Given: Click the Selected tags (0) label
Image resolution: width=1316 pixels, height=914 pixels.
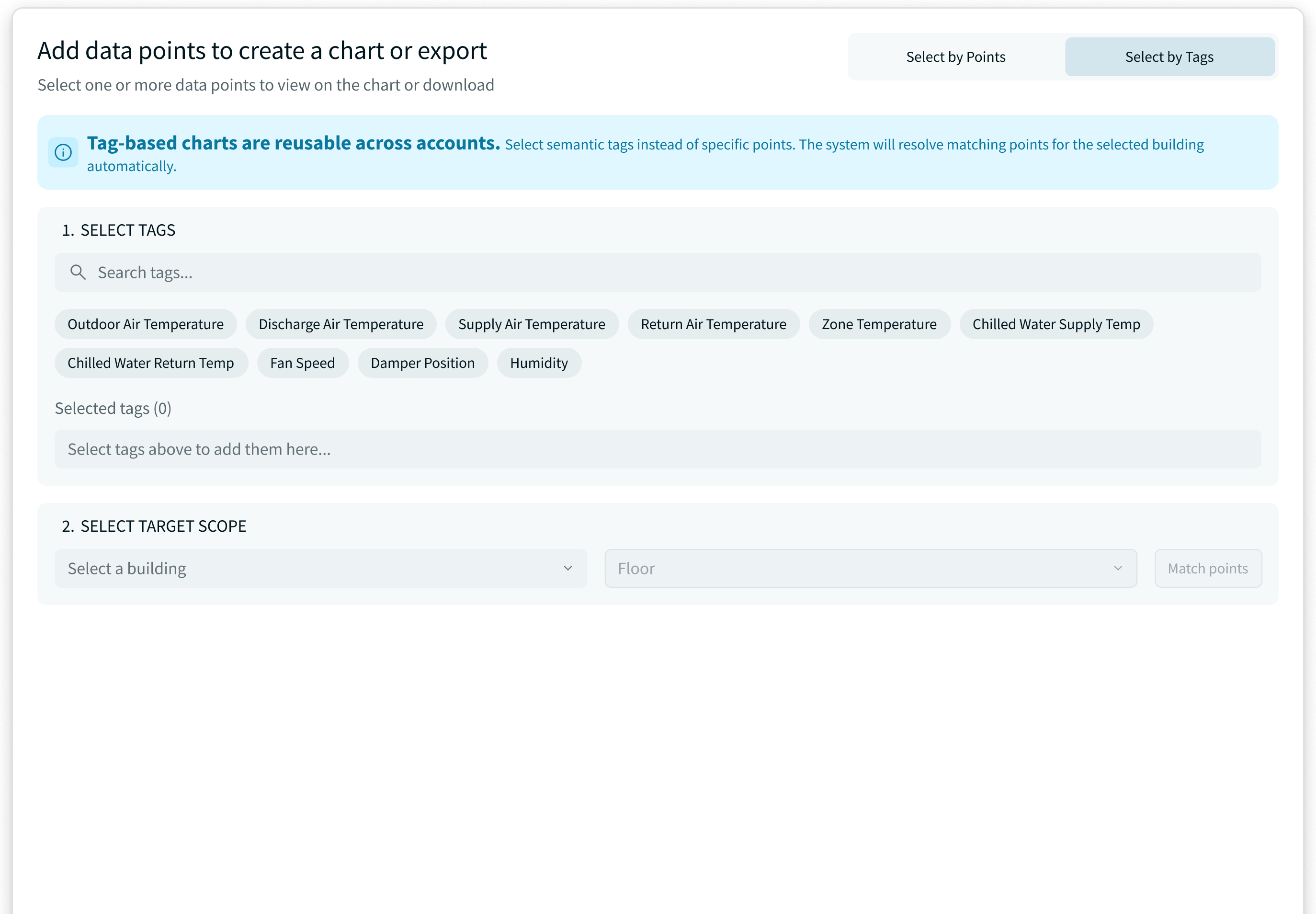Looking at the screenshot, I should click(x=113, y=408).
